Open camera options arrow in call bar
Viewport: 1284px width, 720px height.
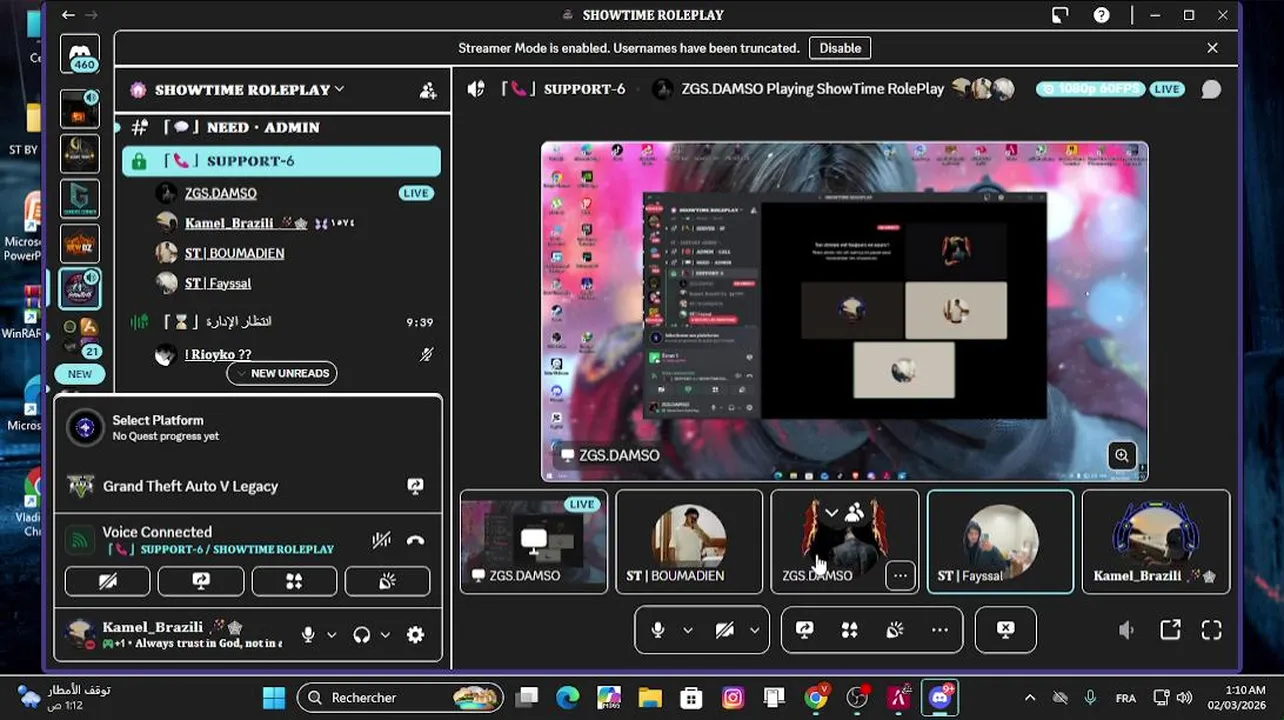754,630
